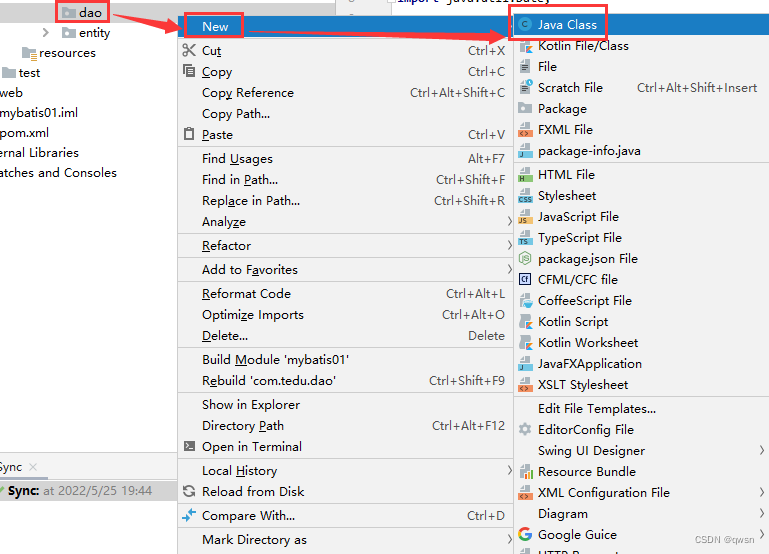The image size is (769, 554).
Task: Open the Refactor submenu arrow
Action: click(x=509, y=245)
